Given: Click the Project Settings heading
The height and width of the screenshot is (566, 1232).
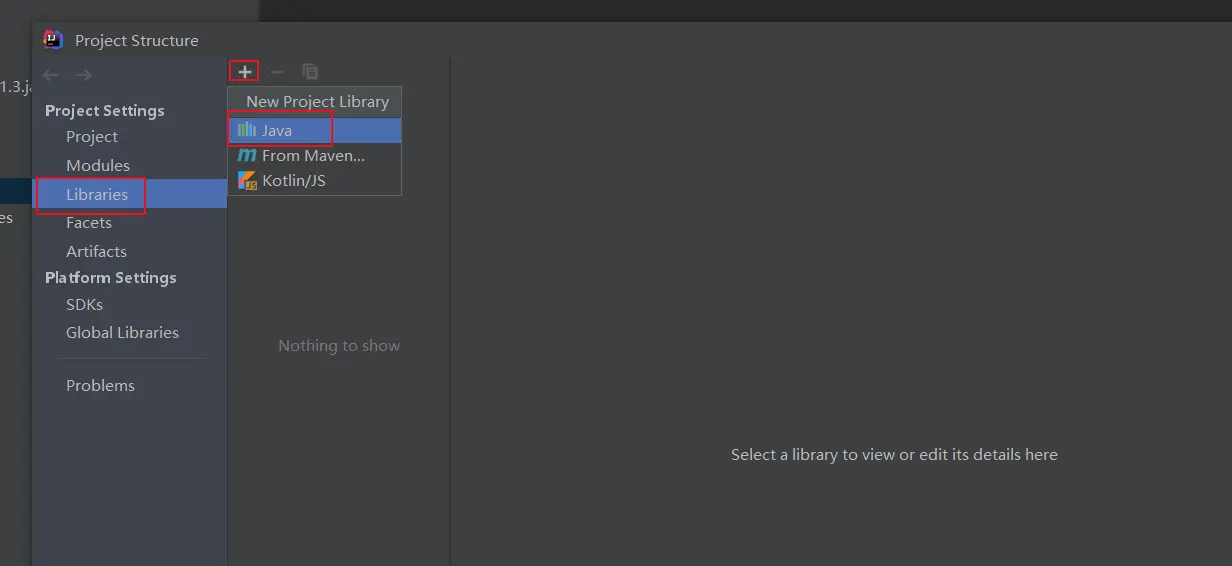Looking at the screenshot, I should tap(105, 110).
